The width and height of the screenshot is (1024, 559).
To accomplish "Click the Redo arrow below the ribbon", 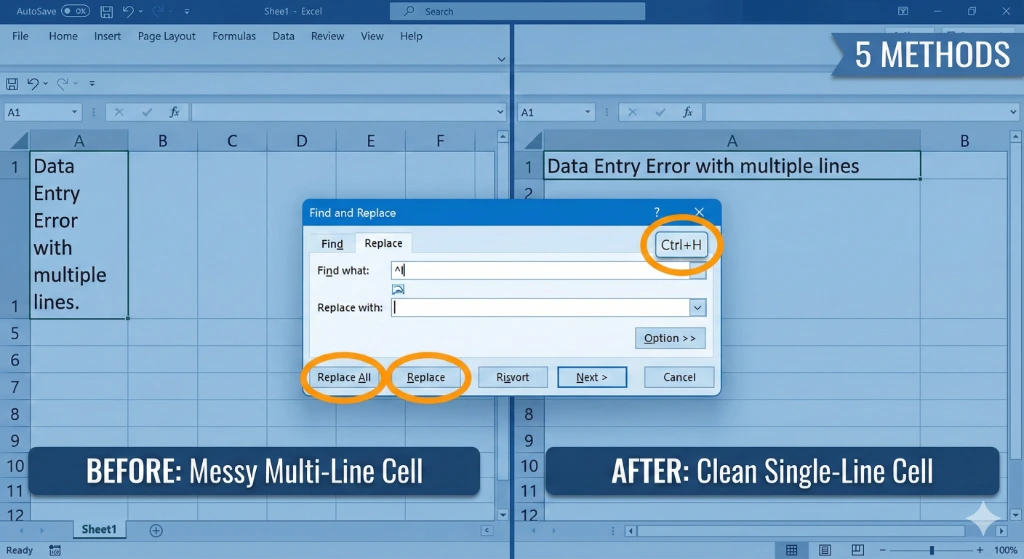I will click(62, 84).
